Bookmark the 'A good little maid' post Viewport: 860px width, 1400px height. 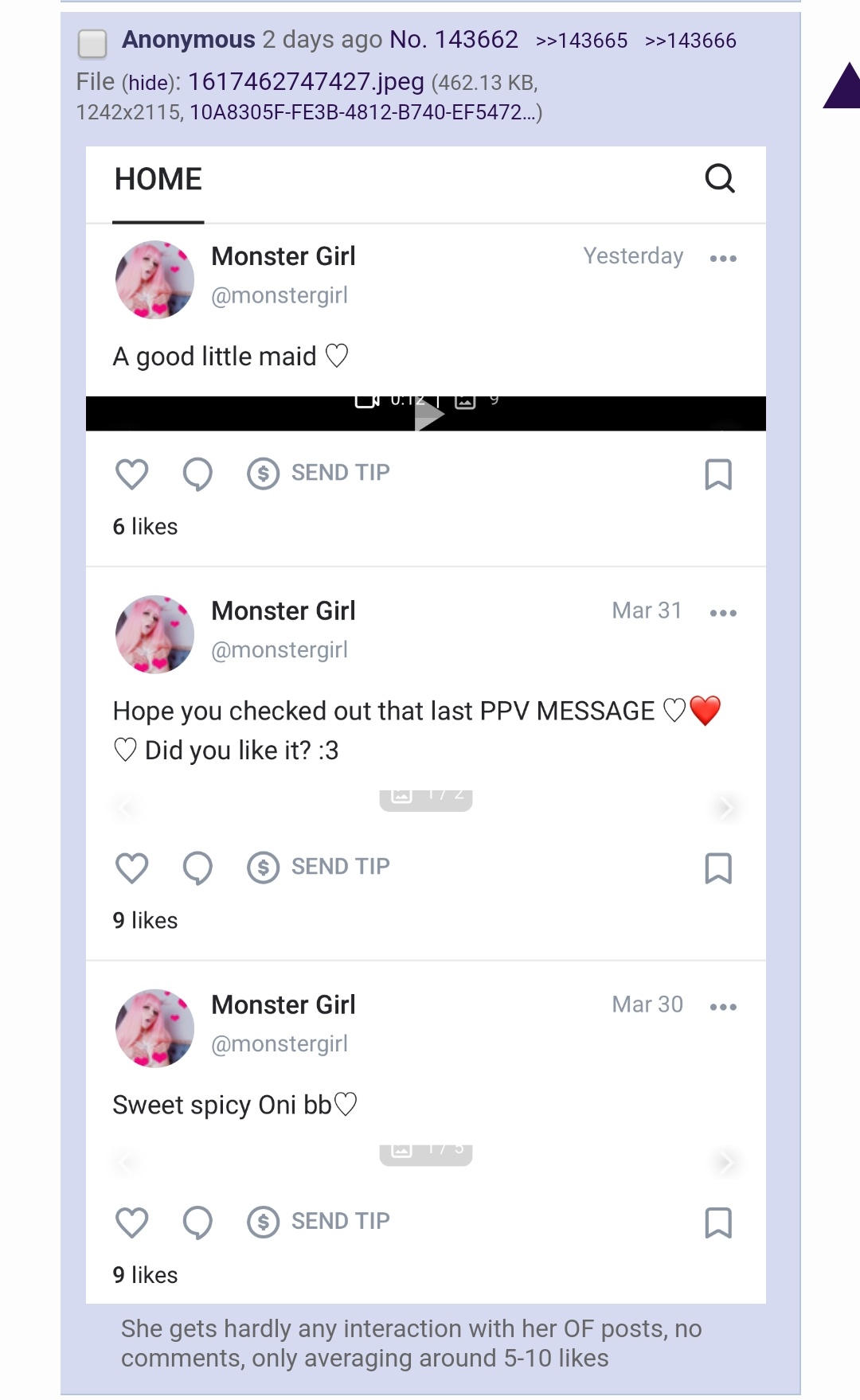[x=718, y=474]
